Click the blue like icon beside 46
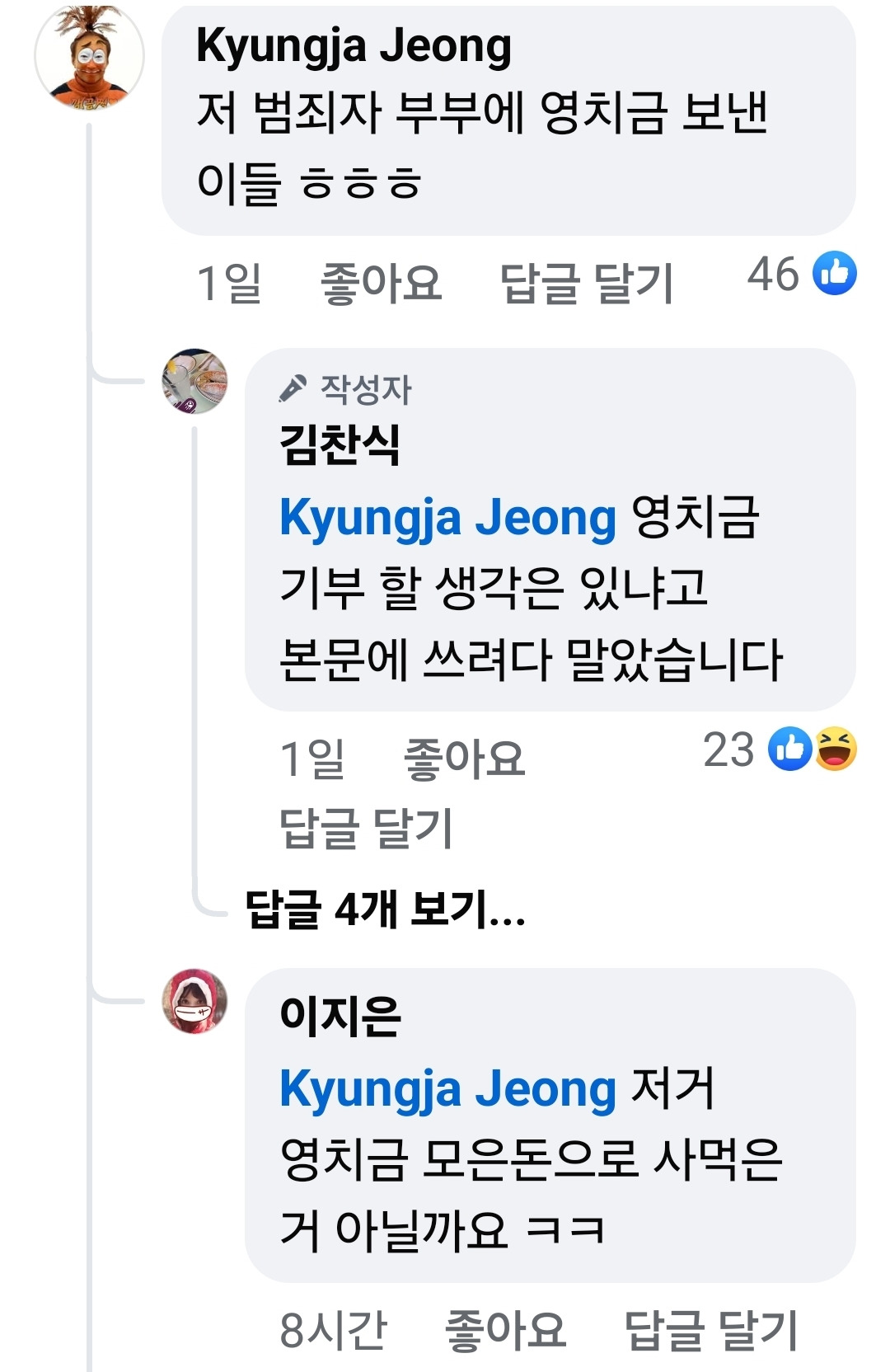 pyautogui.click(x=835, y=274)
